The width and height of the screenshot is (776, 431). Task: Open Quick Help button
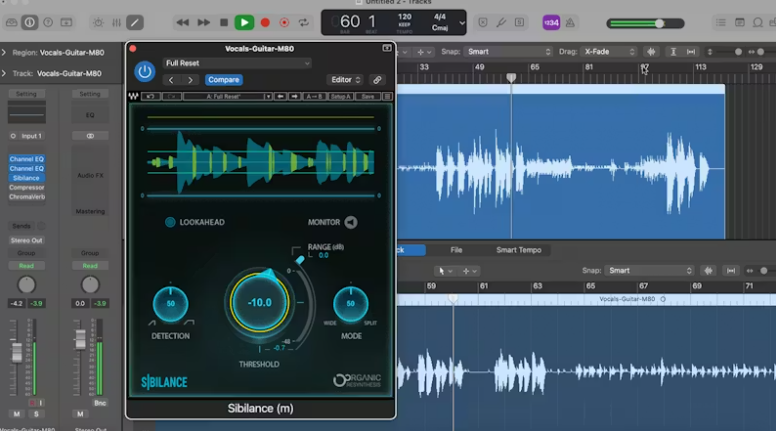pyautogui.click(x=48, y=23)
